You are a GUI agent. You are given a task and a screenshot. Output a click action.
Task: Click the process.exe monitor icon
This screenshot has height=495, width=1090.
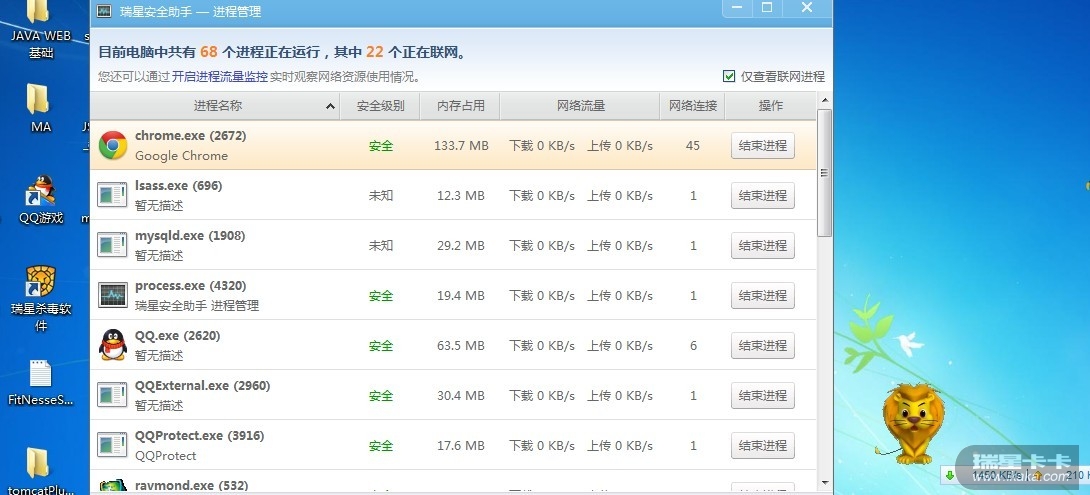point(112,296)
